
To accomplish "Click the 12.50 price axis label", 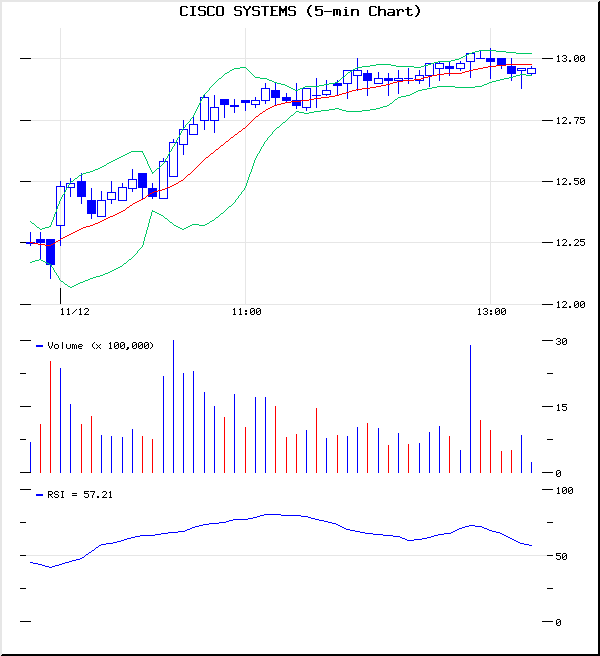I will pyautogui.click(x=570, y=182).
